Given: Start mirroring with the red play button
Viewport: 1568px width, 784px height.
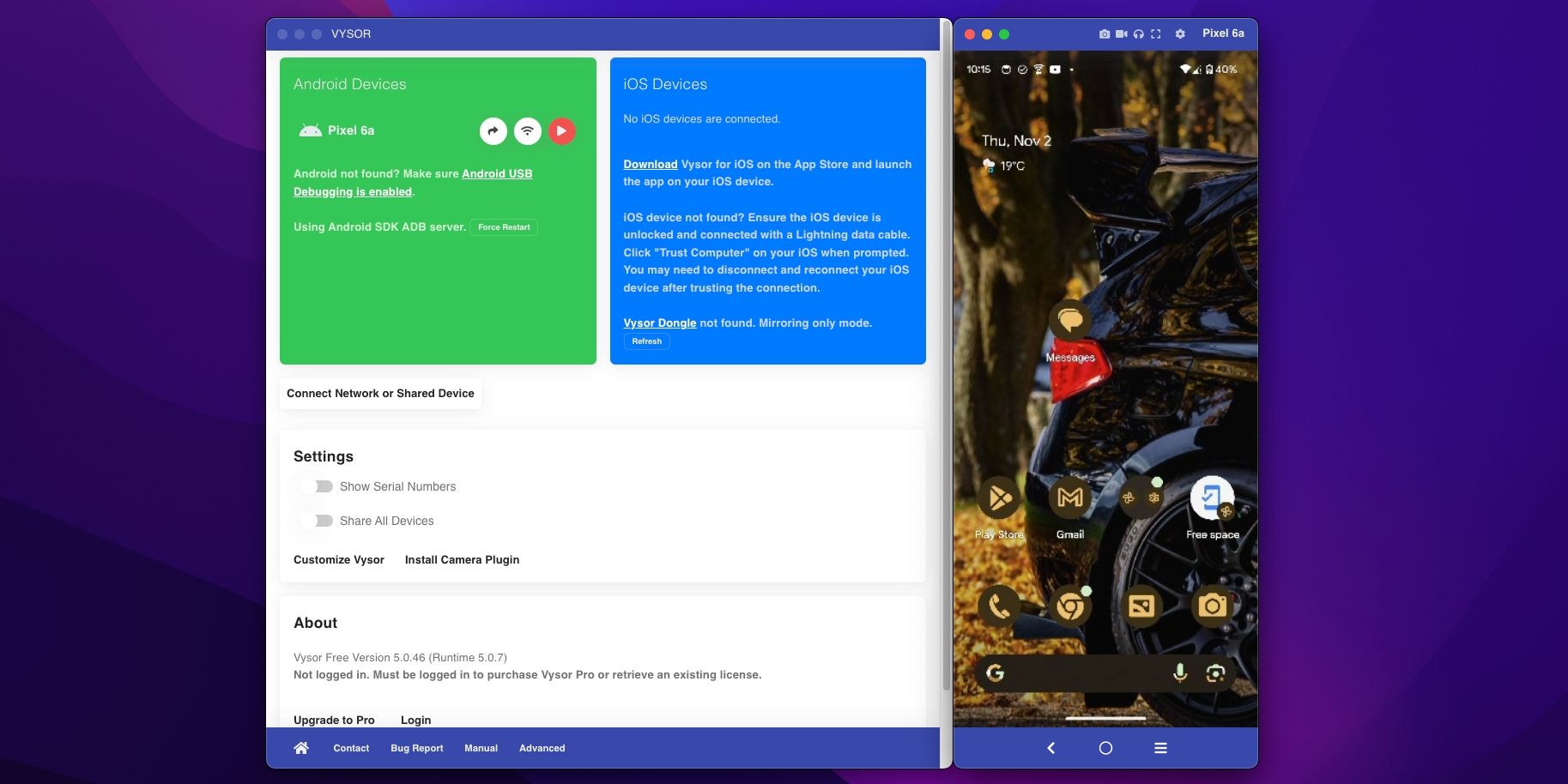Looking at the screenshot, I should tap(562, 130).
